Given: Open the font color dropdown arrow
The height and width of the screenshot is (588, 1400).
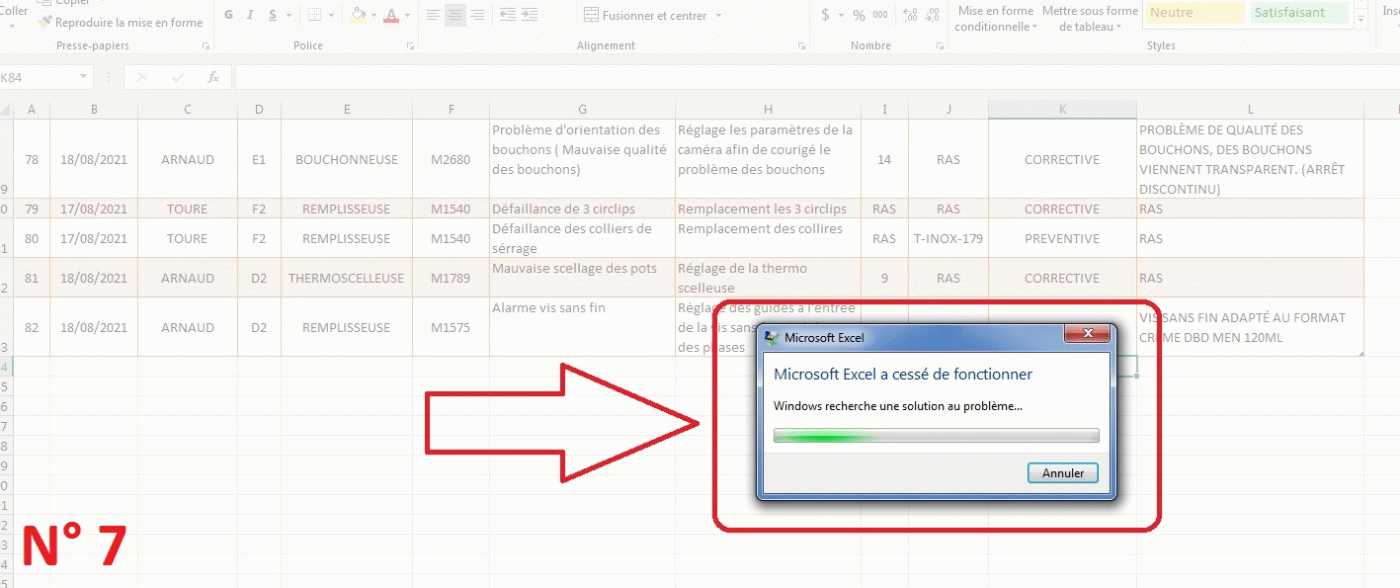Looking at the screenshot, I should pos(407,15).
